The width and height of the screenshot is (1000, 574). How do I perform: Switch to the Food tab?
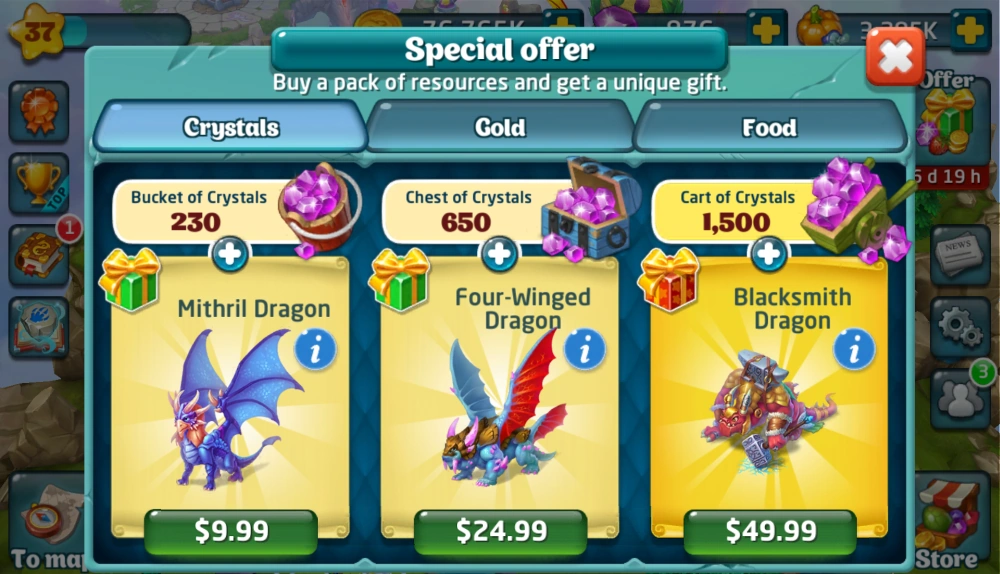click(770, 126)
